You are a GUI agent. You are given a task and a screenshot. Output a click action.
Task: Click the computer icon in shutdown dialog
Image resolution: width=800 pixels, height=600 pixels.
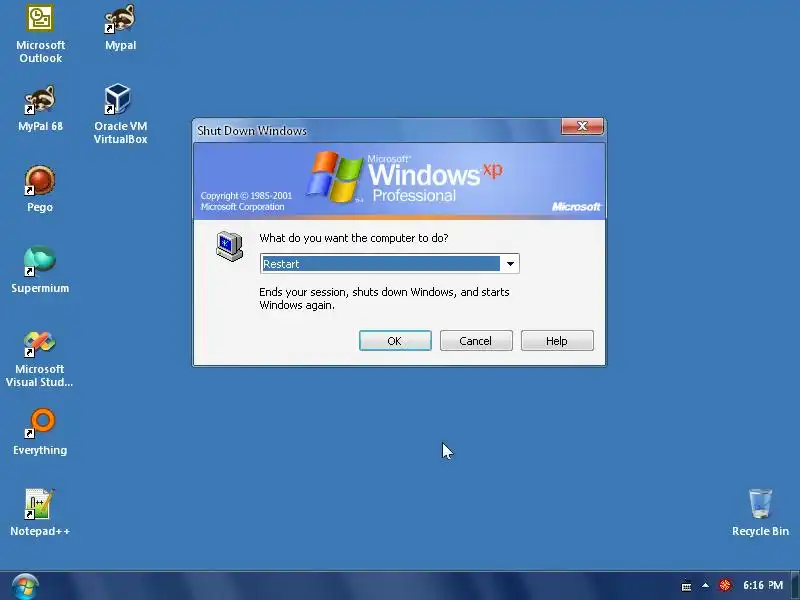point(230,246)
